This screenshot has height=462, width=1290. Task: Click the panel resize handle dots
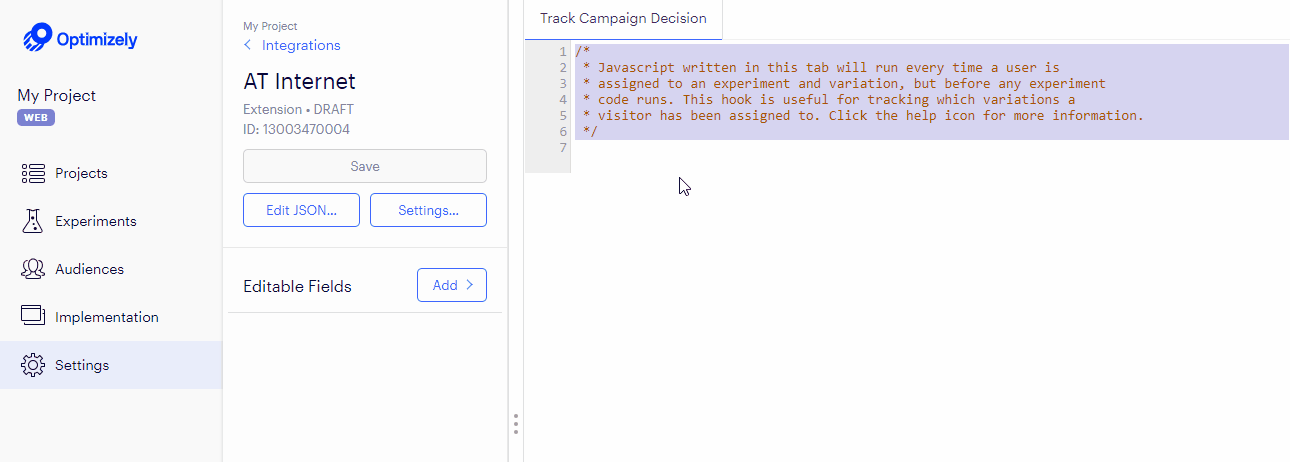(x=515, y=424)
